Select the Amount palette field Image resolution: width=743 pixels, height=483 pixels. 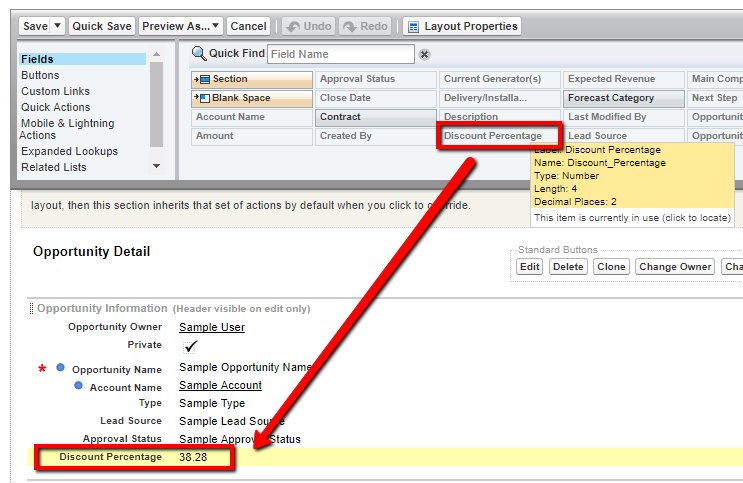(x=252, y=136)
